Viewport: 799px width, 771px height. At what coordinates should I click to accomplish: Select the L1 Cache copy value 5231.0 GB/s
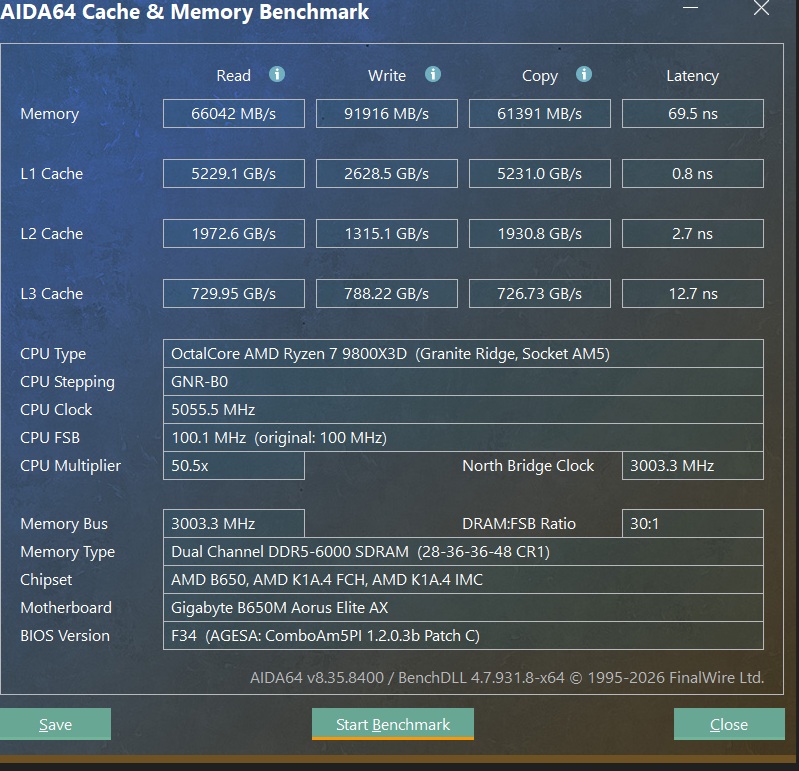[x=540, y=174]
